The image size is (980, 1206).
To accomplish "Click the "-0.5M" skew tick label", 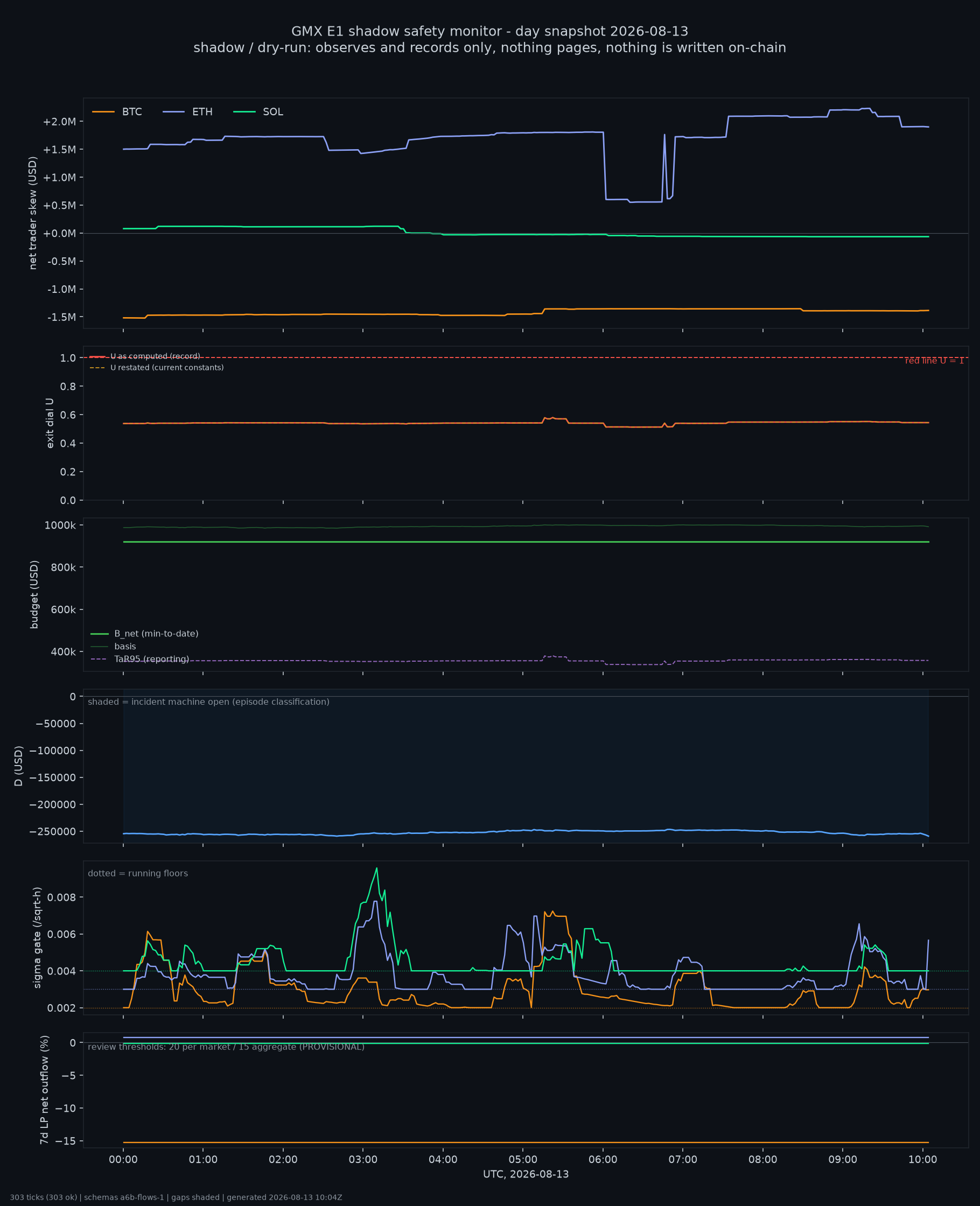I will [x=61, y=261].
